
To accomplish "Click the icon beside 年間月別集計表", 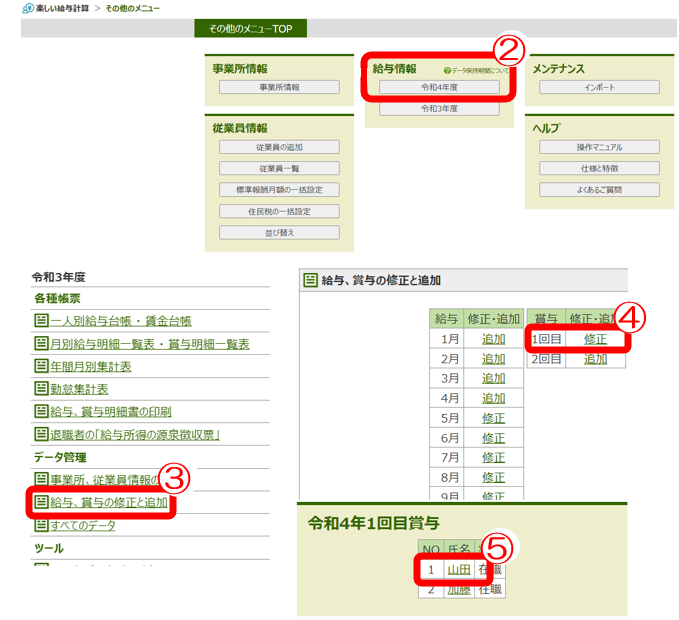I will 42,367.
